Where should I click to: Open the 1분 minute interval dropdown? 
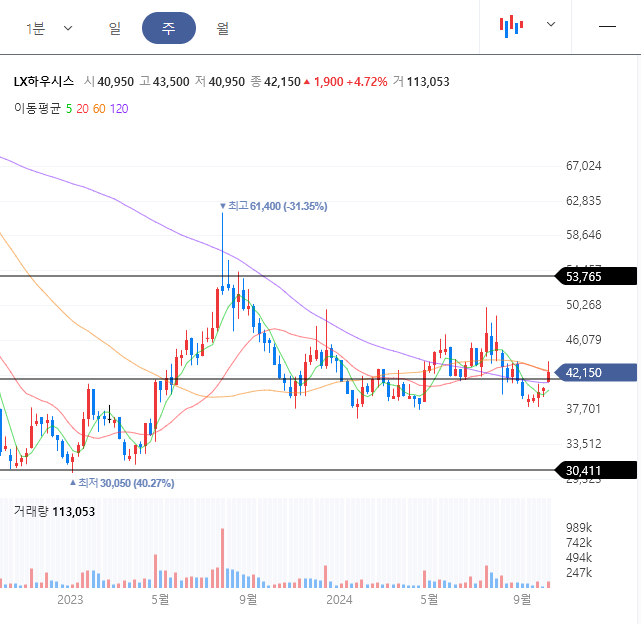pyautogui.click(x=49, y=28)
